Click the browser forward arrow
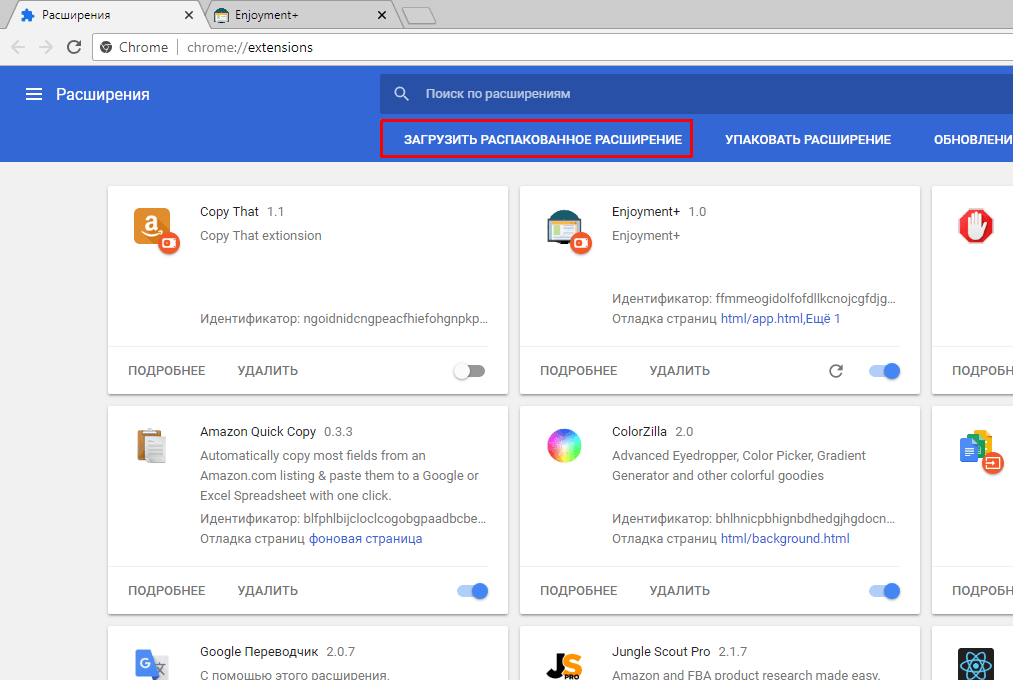Image resolution: width=1013 pixels, height=680 pixels. [45, 47]
